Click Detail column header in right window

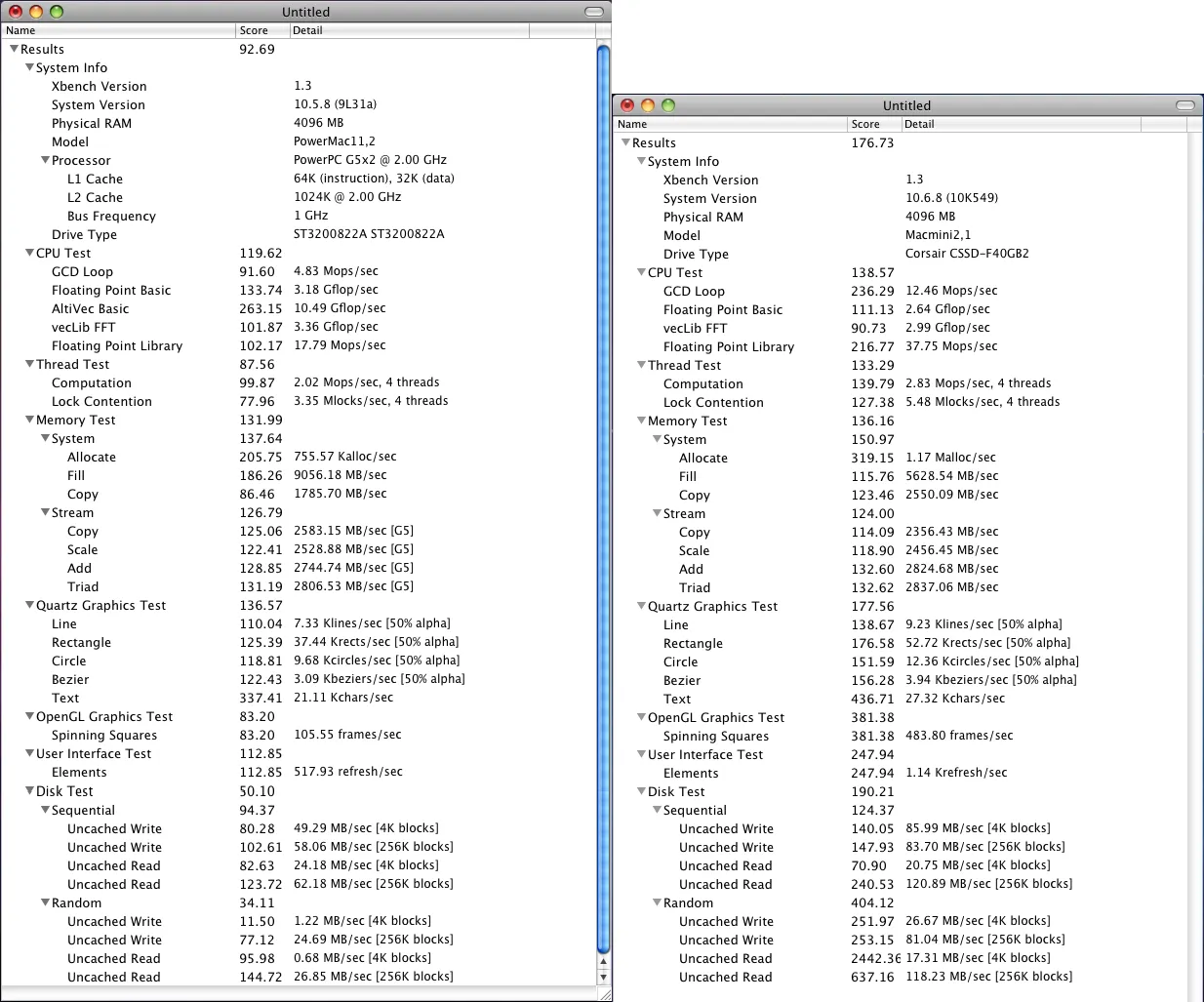(1021, 124)
